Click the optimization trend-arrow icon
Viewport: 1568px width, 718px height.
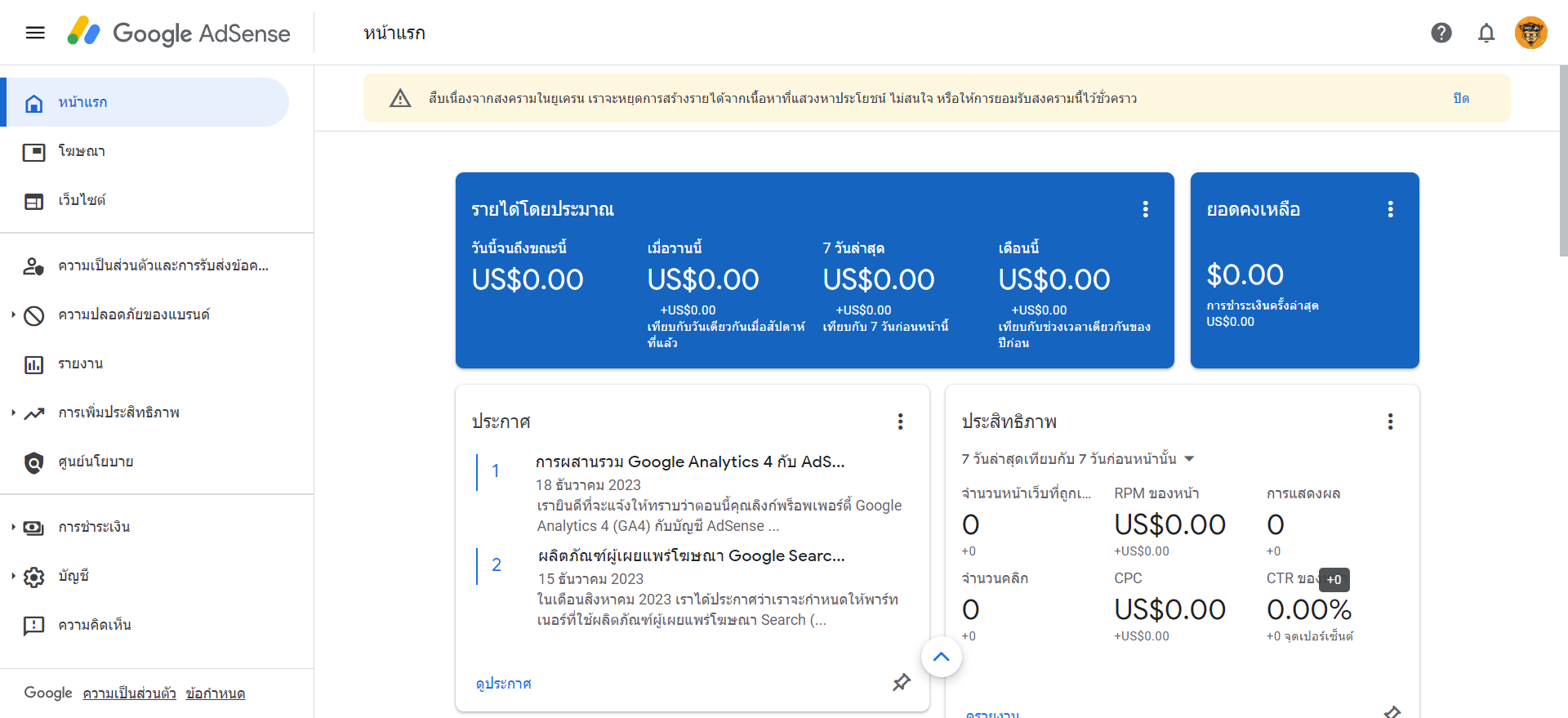pyautogui.click(x=33, y=413)
